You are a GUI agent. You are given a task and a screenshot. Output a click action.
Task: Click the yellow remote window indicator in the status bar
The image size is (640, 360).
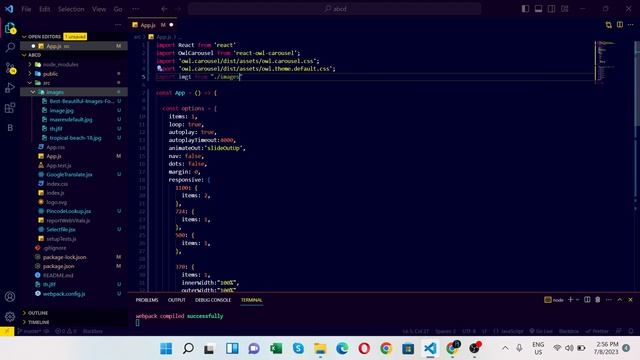tap(7, 331)
